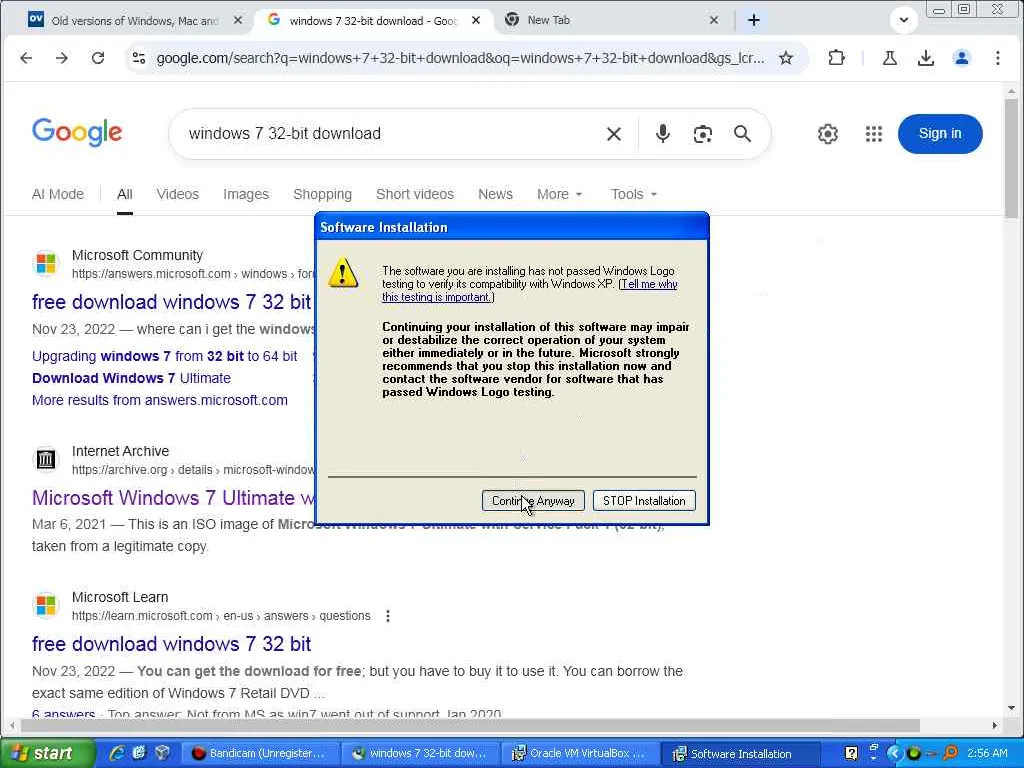The height and width of the screenshot is (768, 1024).
Task: Click the vertical scrollbar thumb
Action: (x=1011, y=159)
